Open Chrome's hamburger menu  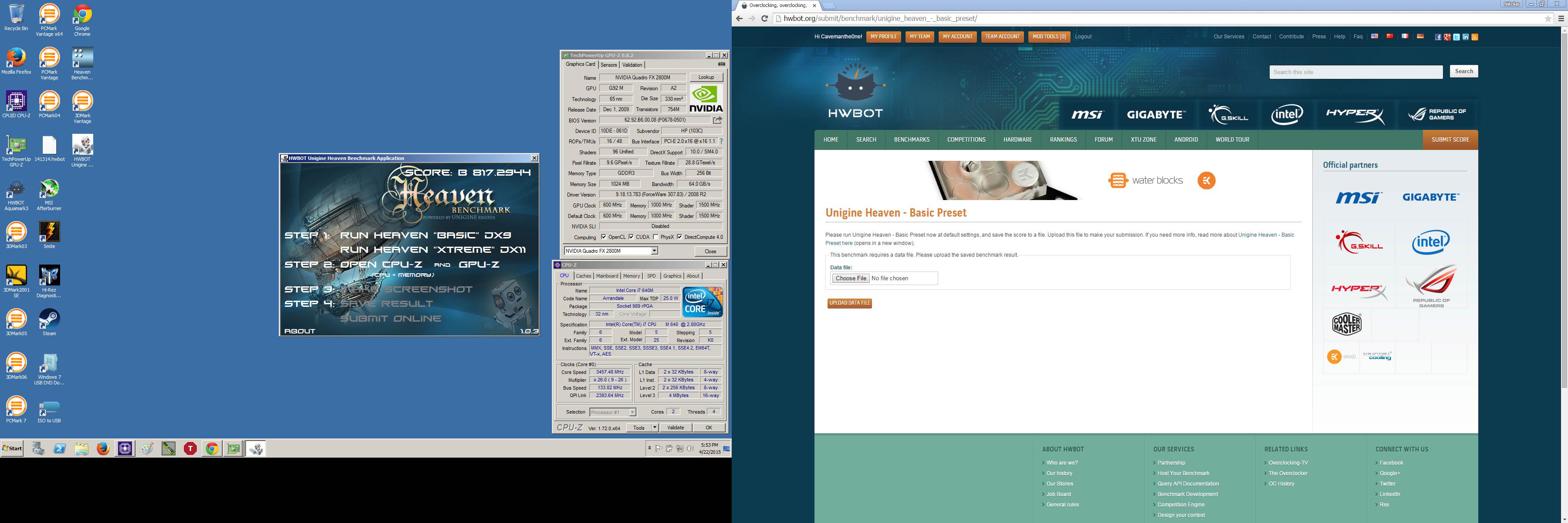[1561, 19]
